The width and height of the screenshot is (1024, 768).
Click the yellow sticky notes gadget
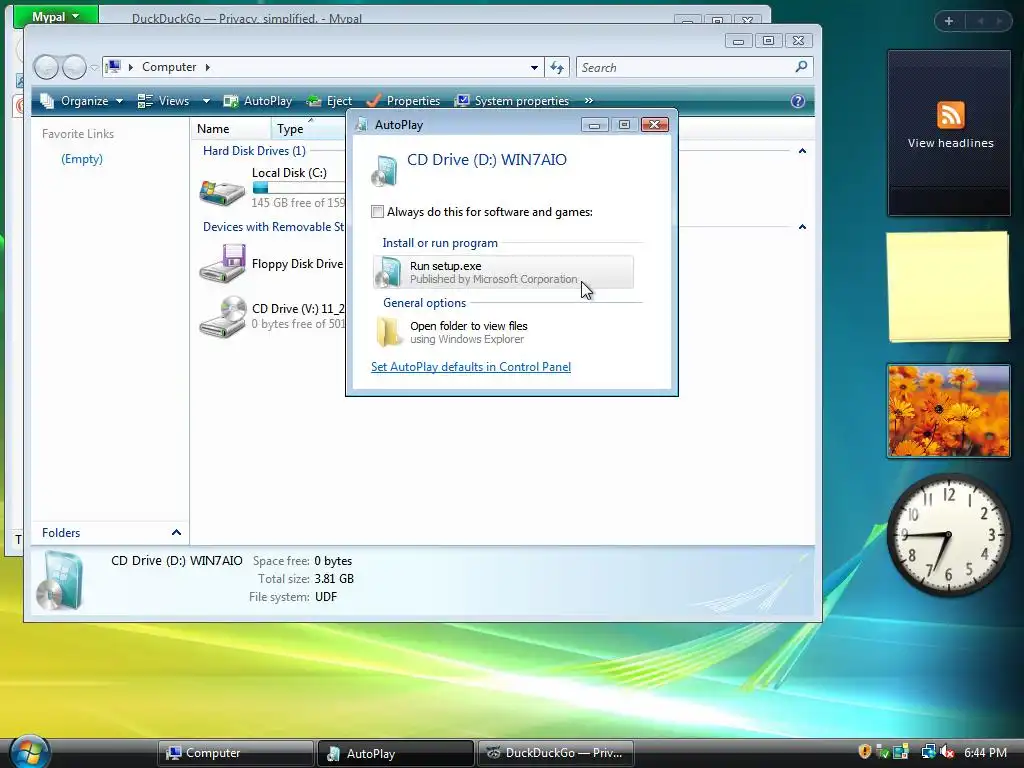[x=949, y=286]
